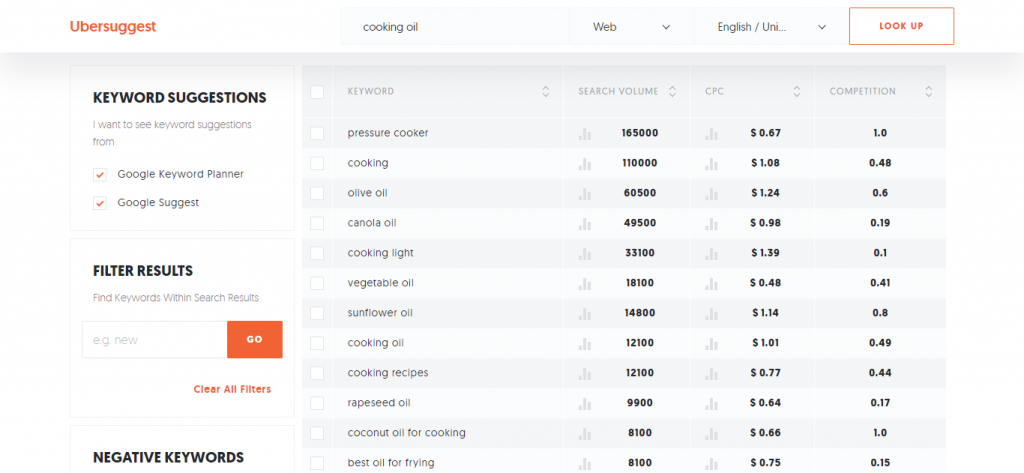Open search volume chart for cooking recipes
The image size is (1024, 473).
(584, 374)
